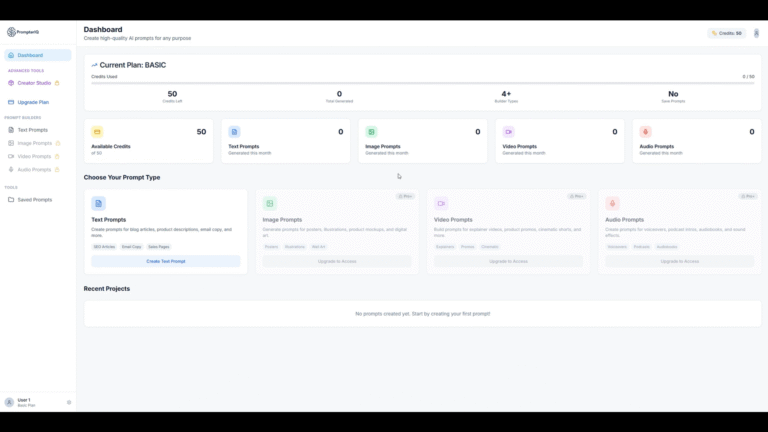Select Image Prompts in sidebar
The height and width of the screenshot is (432, 768).
point(34,143)
